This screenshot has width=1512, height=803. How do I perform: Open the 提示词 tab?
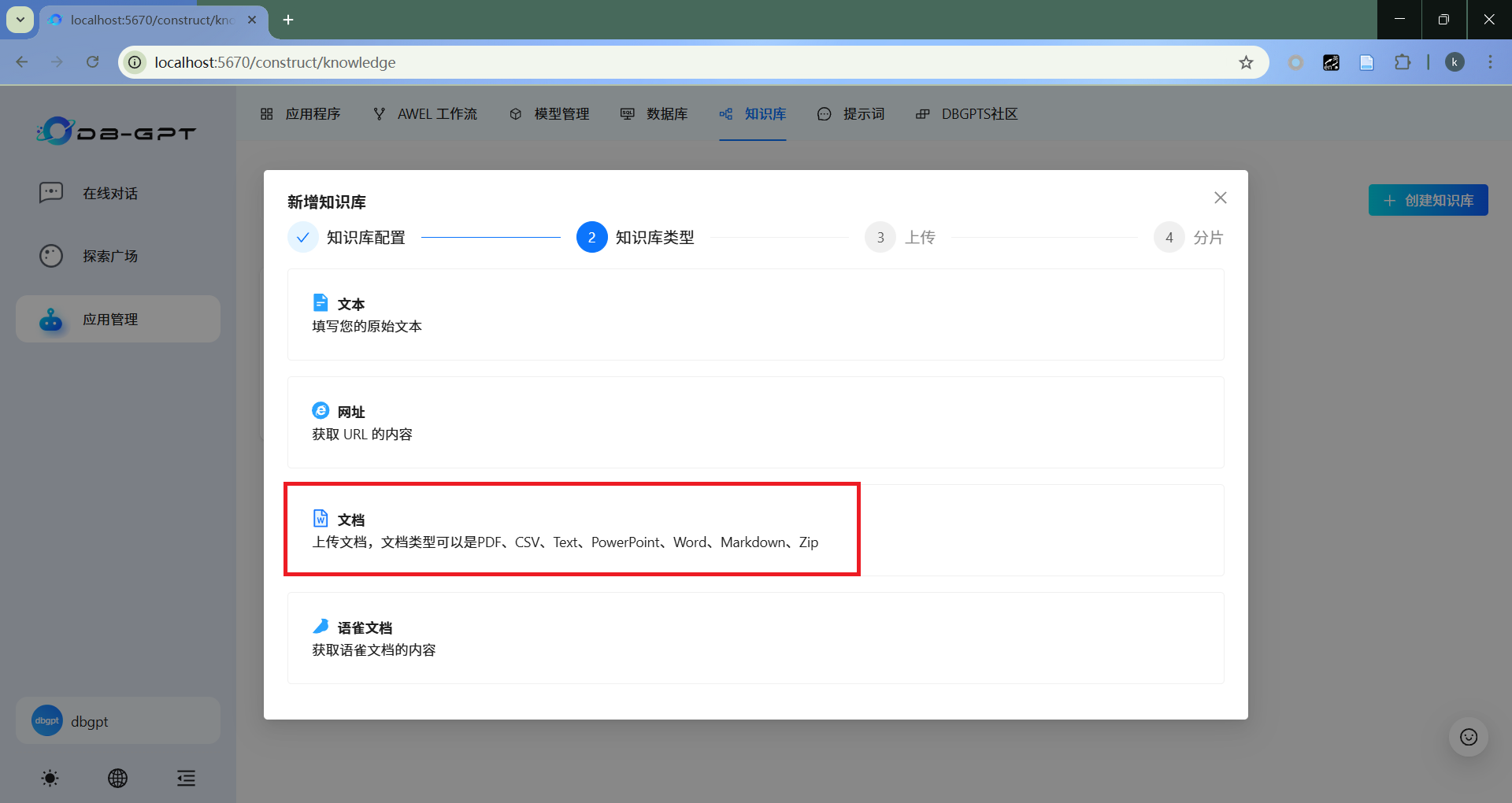[x=851, y=114]
